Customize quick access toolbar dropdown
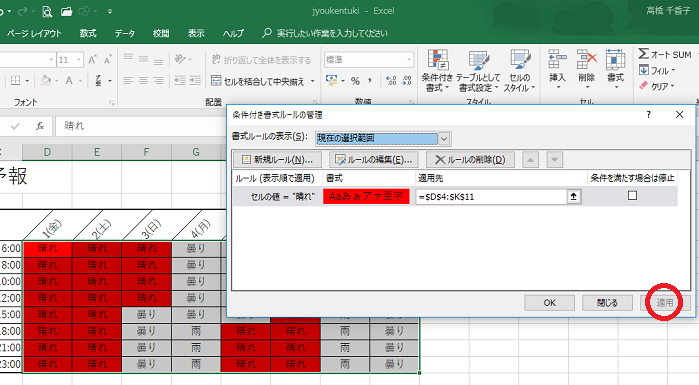This screenshot has height=385, width=699. point(110,12)
